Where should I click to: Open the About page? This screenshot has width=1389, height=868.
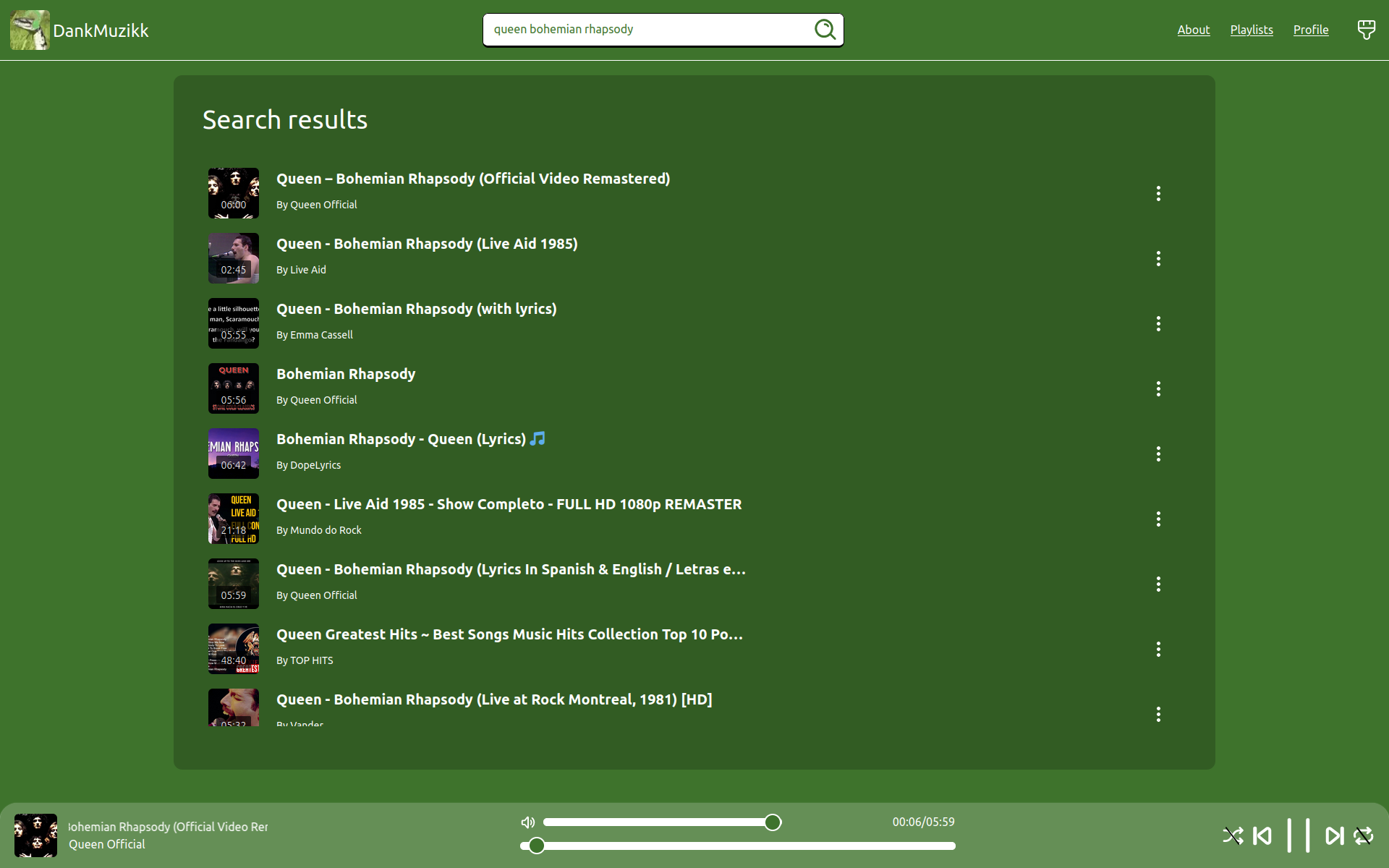pyautogui.click(x=1193, y=30)
